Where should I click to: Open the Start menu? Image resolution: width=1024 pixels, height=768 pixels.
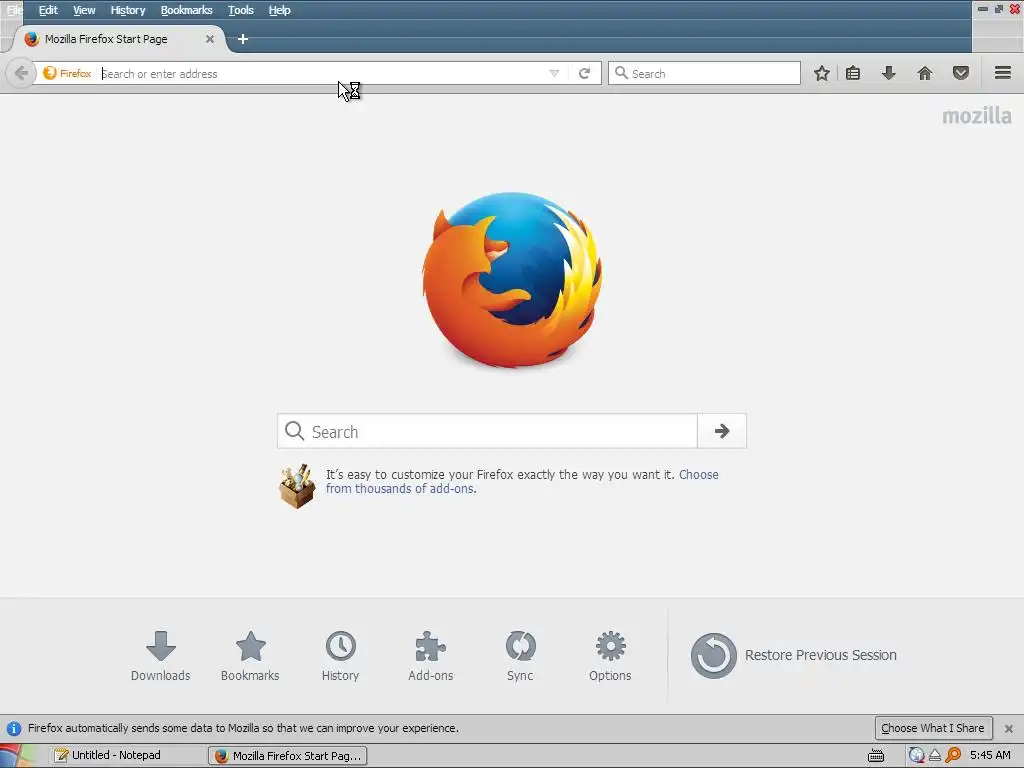18,756
